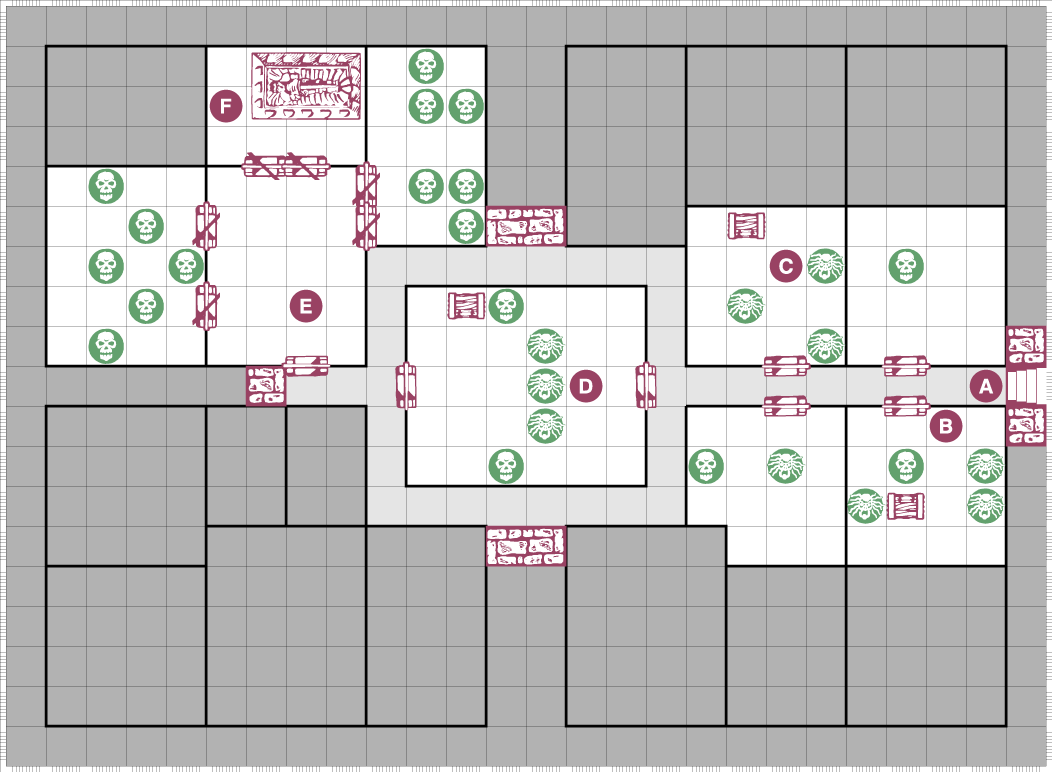1052x772 pixels.
Task: Click the treasure chest in room D
Action: [x=466, y=306]
